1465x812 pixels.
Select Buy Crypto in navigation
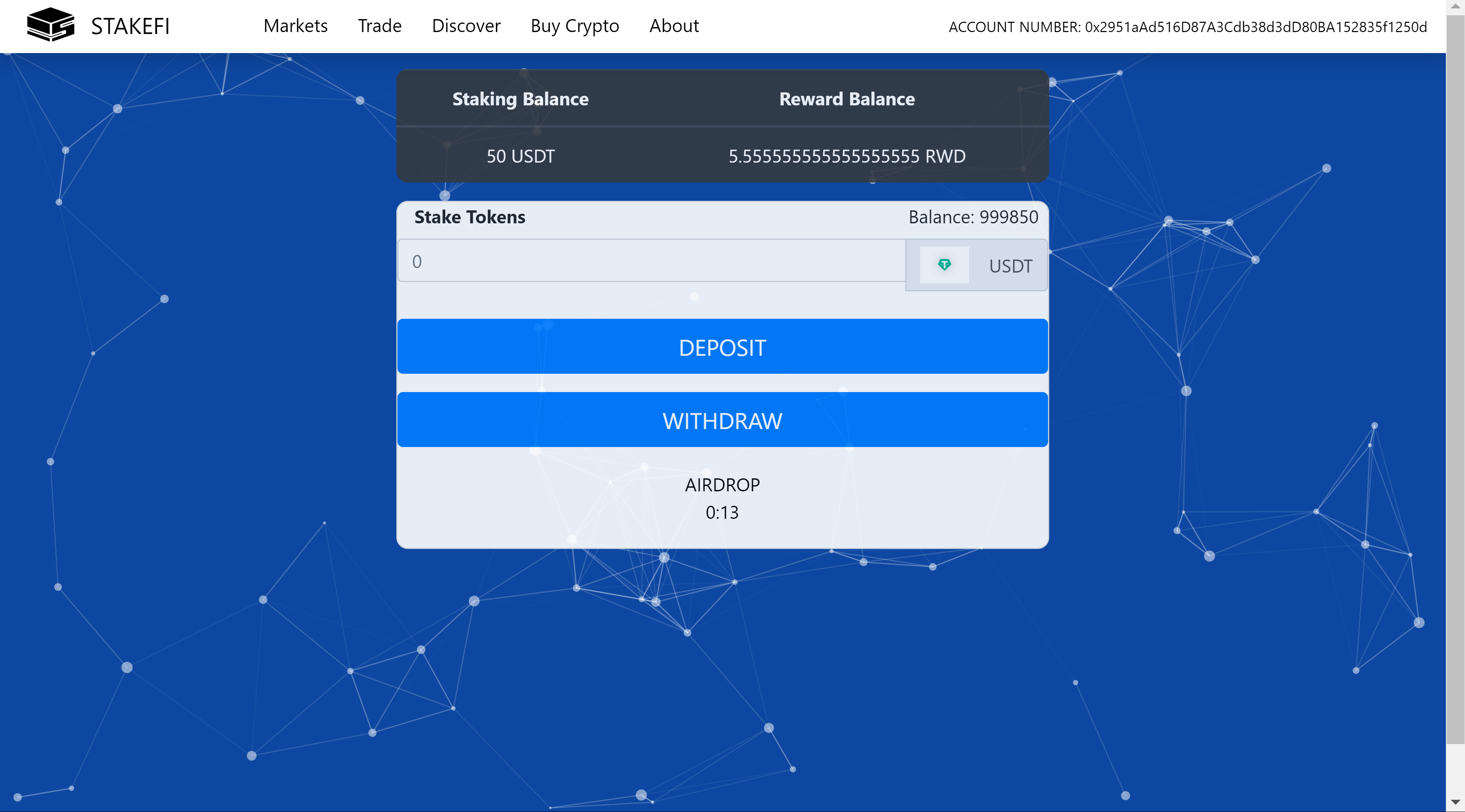point(574,26)
